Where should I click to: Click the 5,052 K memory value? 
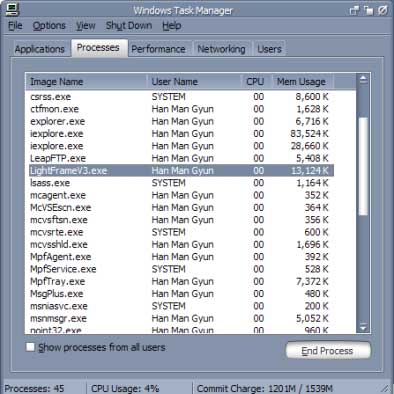[312, 319]
